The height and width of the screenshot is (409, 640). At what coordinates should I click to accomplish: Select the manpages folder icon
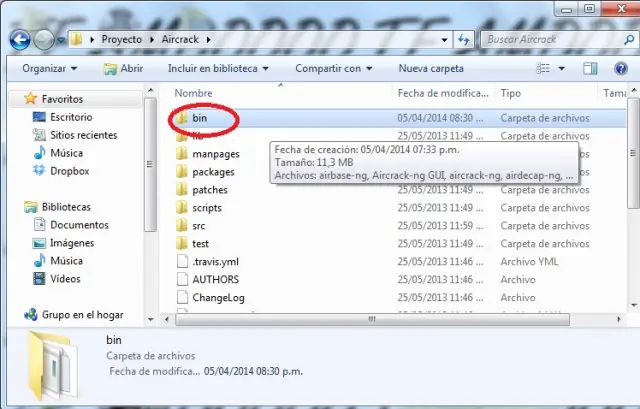click(x=182, y=153)
